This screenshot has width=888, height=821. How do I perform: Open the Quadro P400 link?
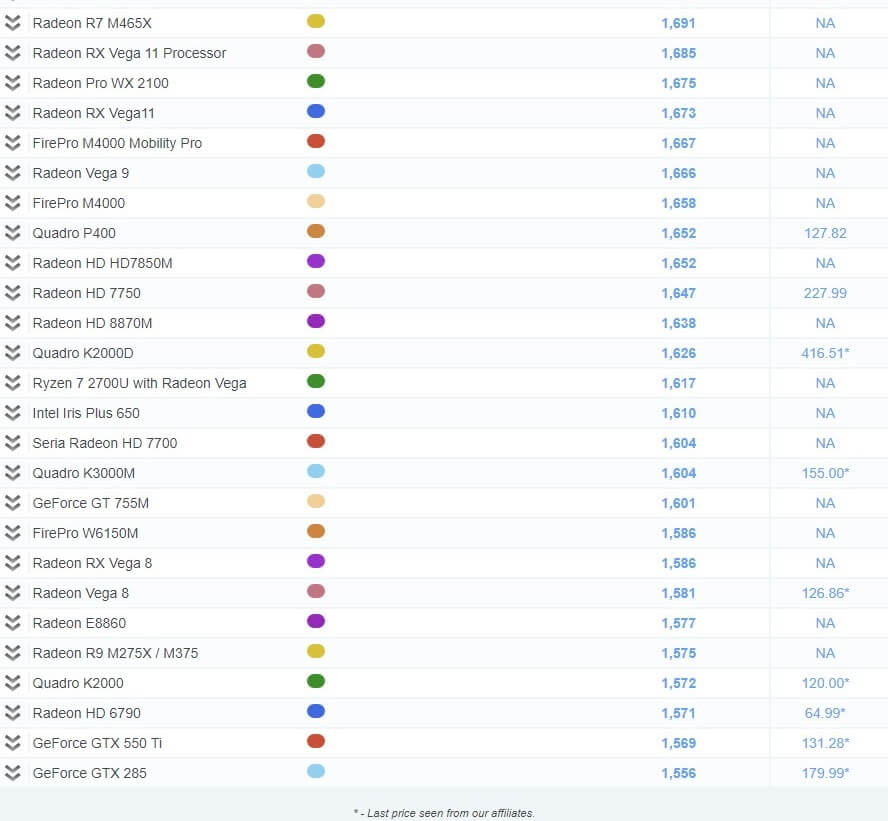point(74,233)
